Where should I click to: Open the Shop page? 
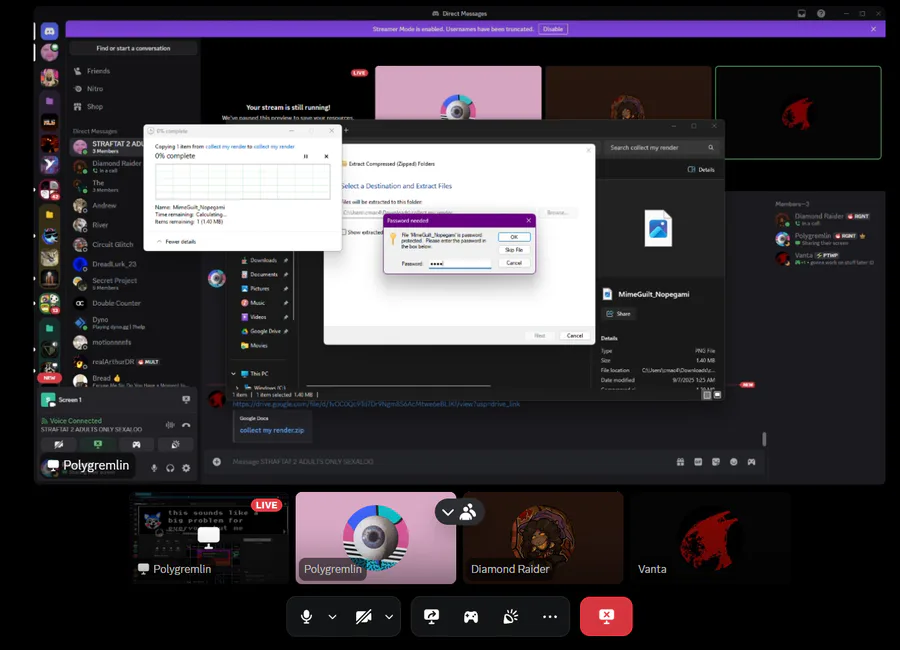pyautogui.click(x=134, y=107)
